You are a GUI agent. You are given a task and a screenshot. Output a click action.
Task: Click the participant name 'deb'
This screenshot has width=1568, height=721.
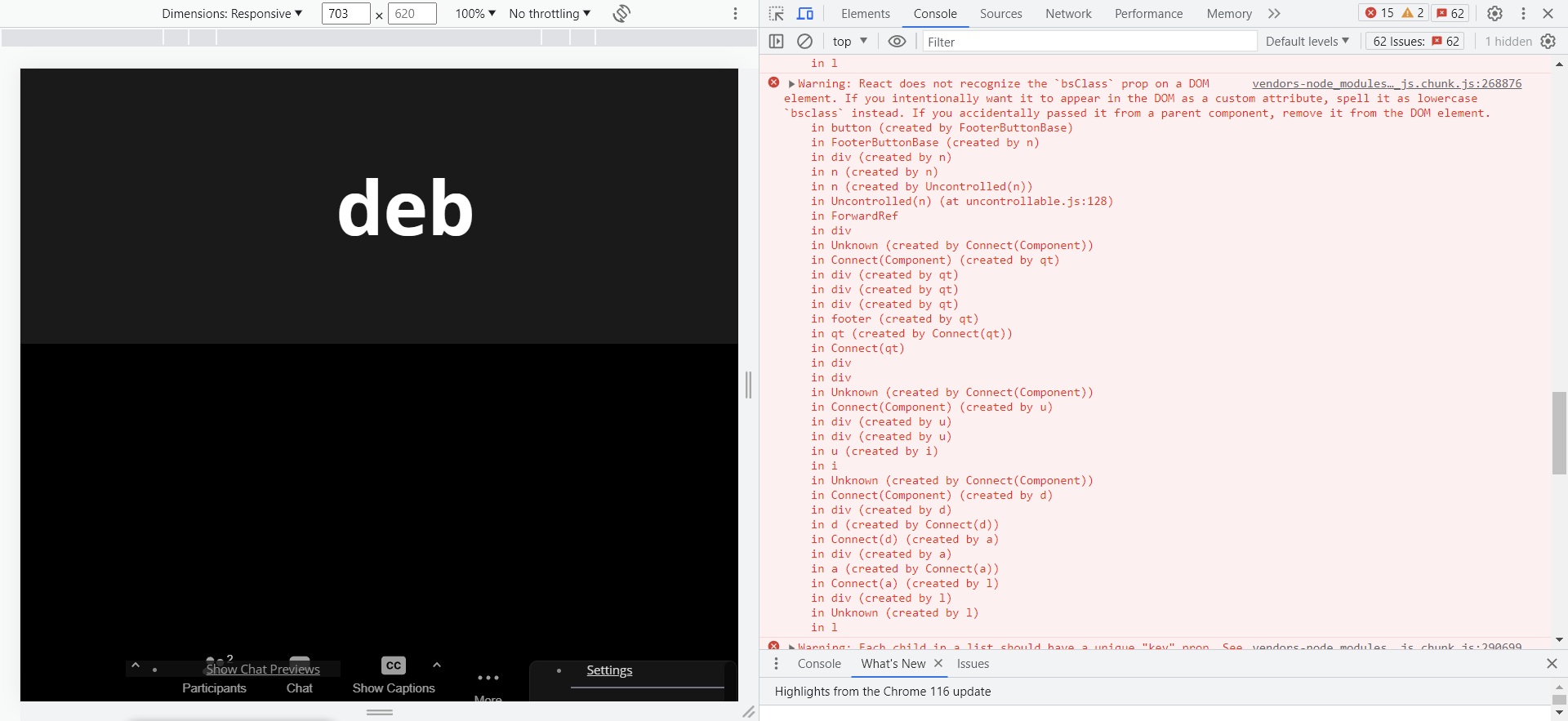(x=406, y=209)
